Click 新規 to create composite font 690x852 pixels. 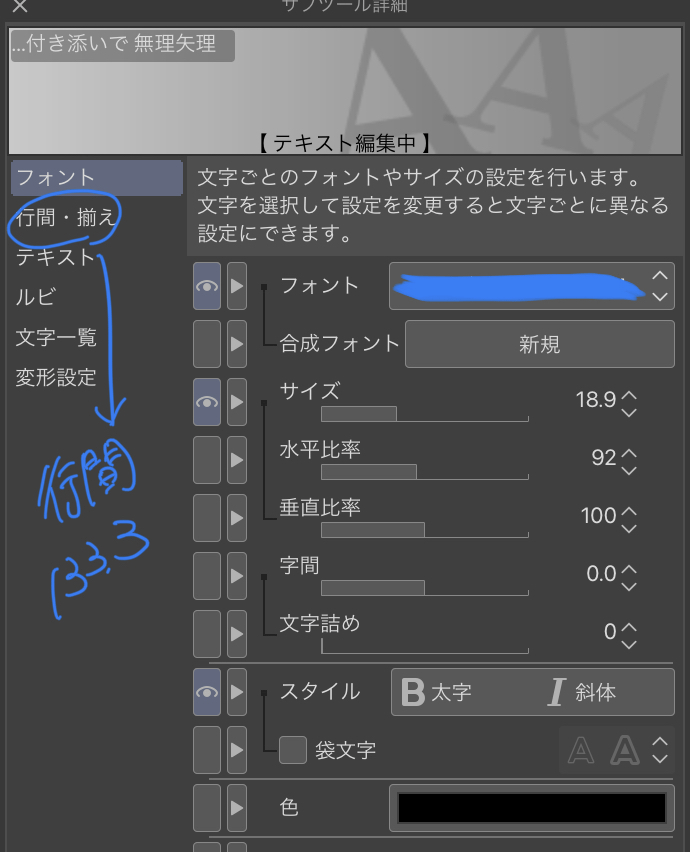point(540,344)
